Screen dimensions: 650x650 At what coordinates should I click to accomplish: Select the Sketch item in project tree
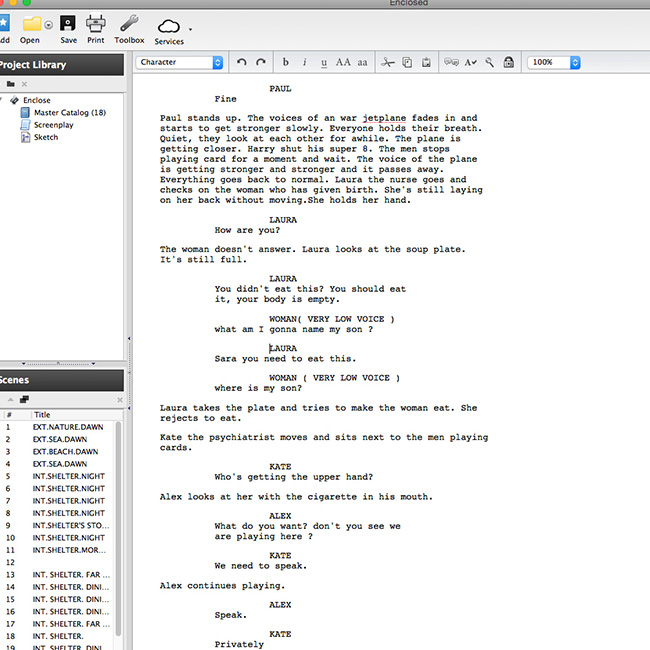click(46, 137)
